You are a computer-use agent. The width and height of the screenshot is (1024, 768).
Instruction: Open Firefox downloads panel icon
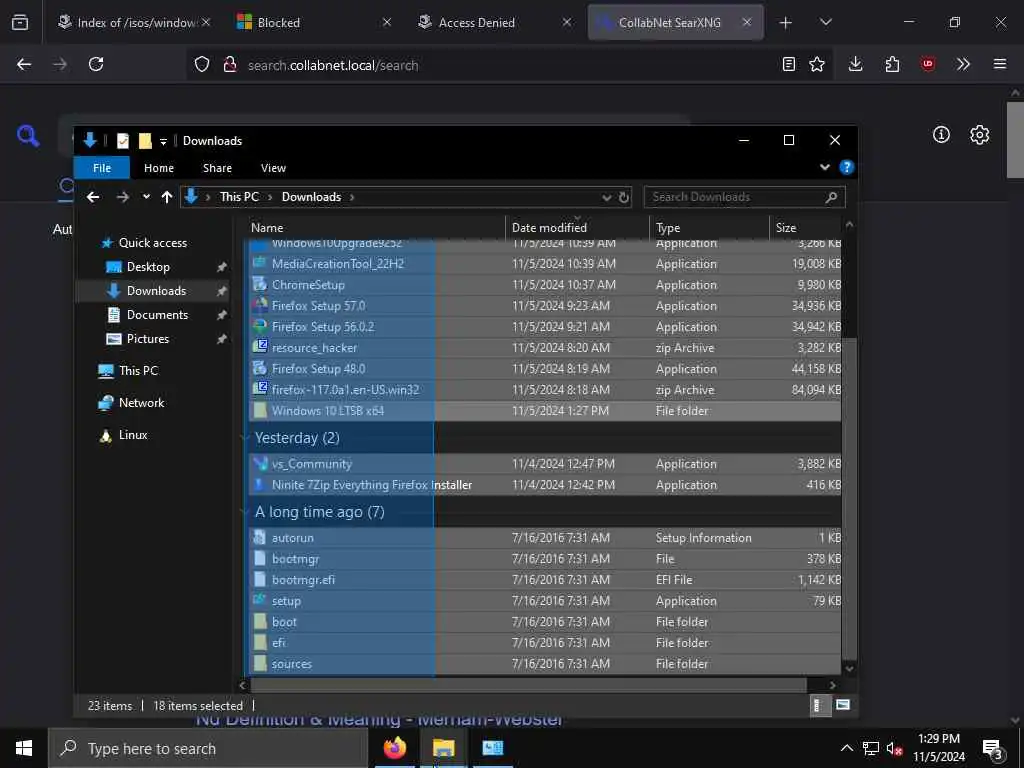click(x=856, y=64)
